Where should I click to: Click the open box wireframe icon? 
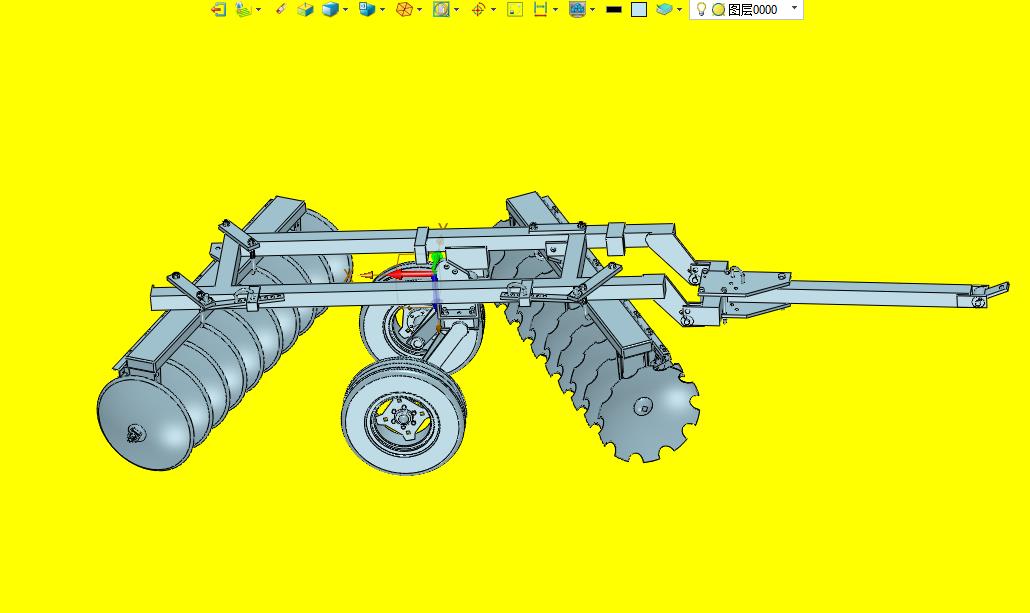pos(305,9)
